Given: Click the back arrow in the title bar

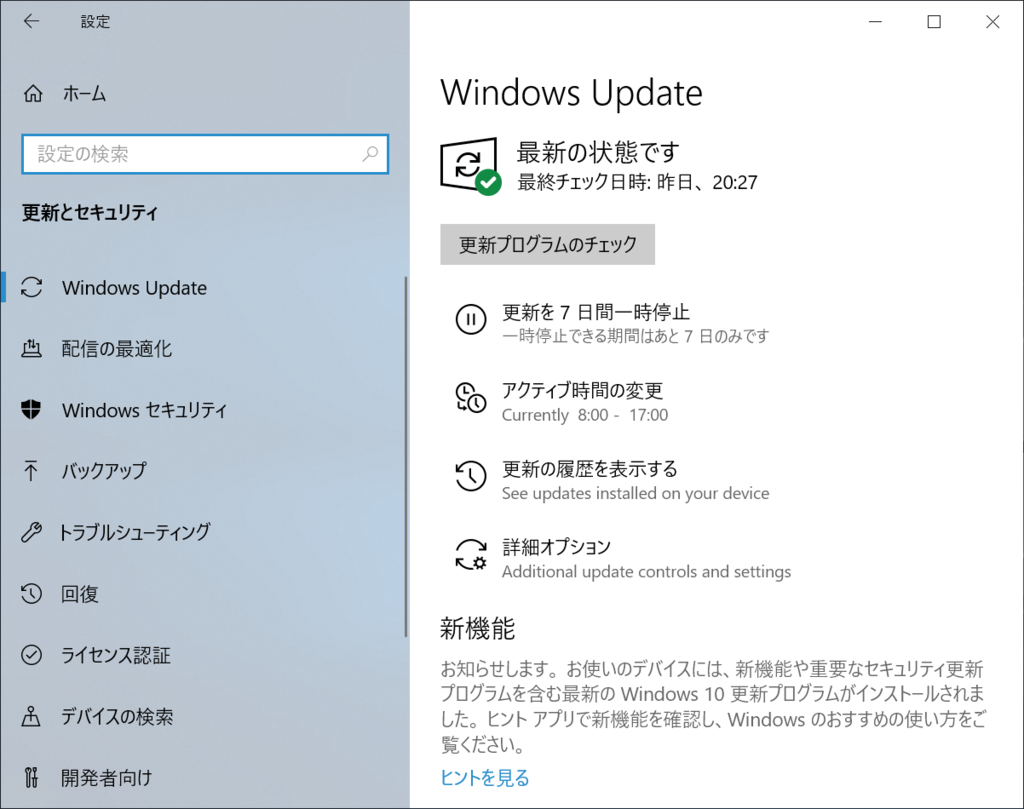Looking at the screenshot, I should pos(31,22).
